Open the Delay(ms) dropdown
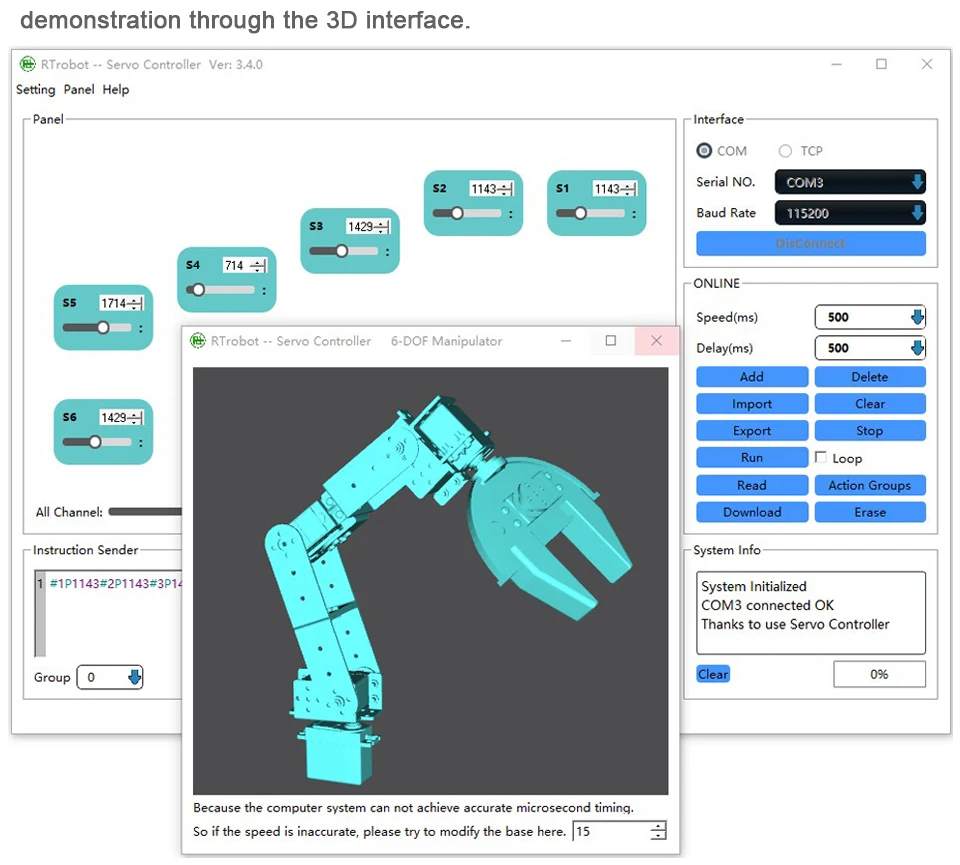The width and height of the screenshot is (960, 865). click(x=869, y=348)
